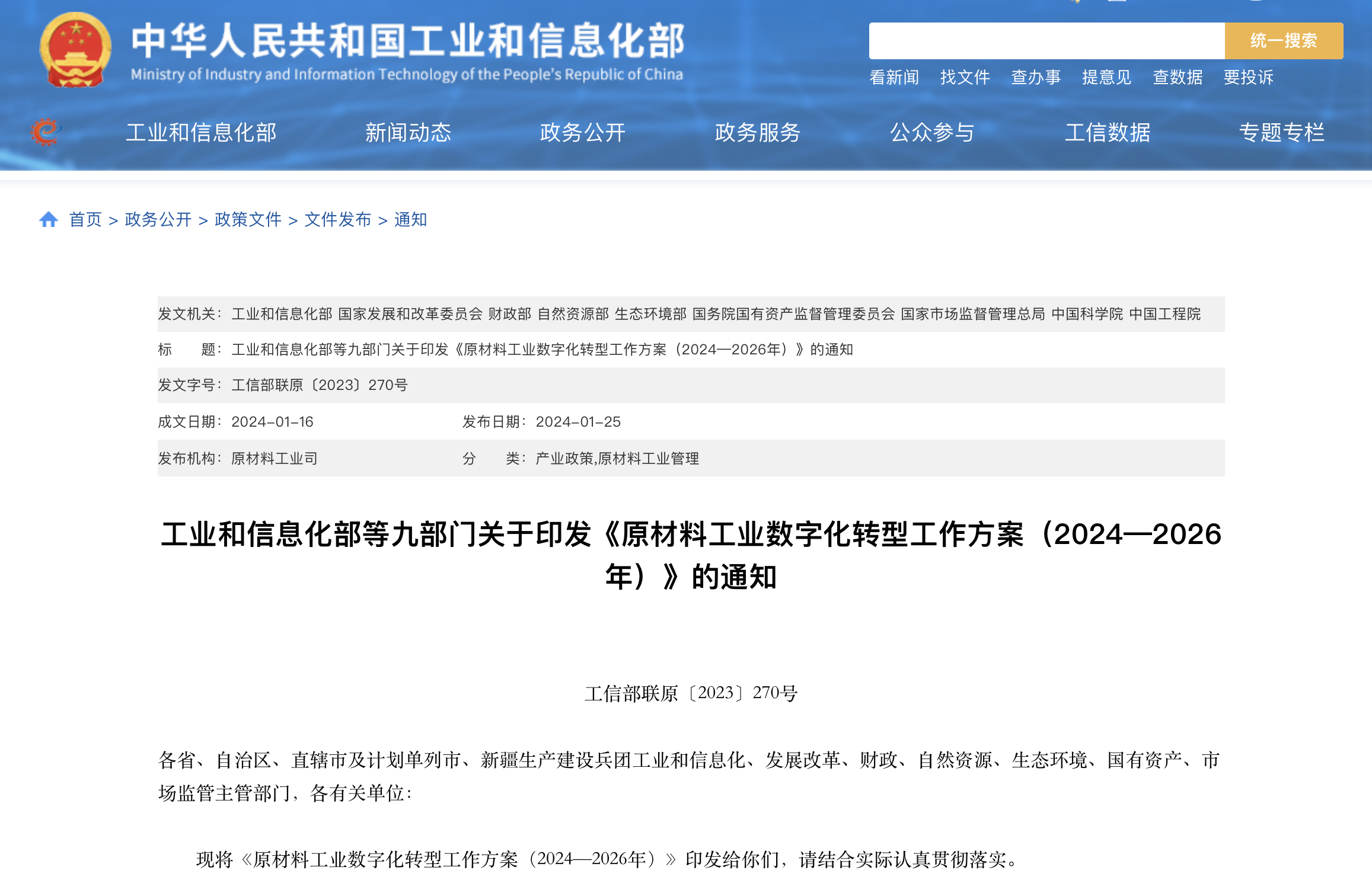Open the 找文件 quick link

965,78
